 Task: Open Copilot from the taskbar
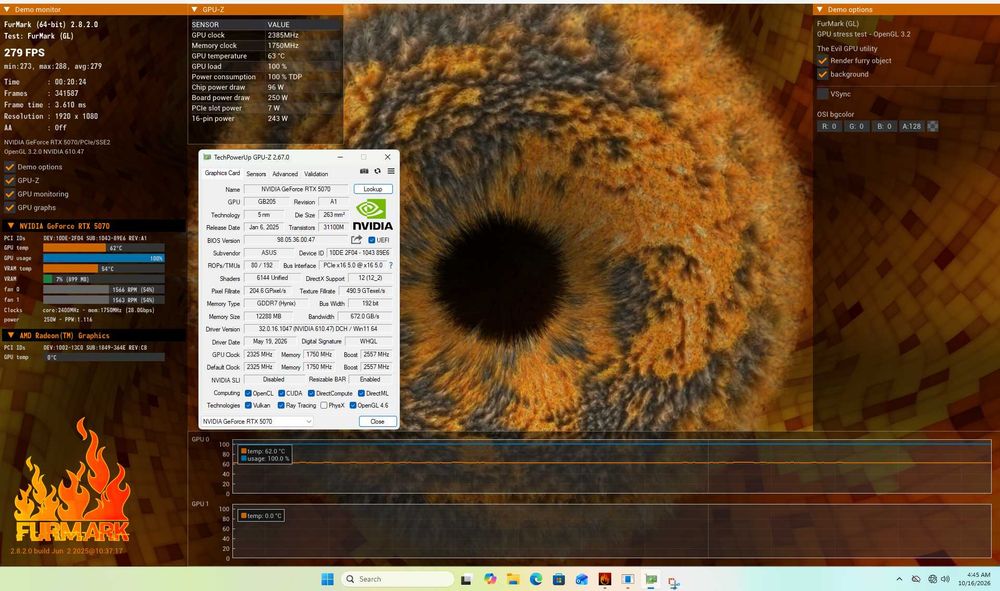pos(490,579)
